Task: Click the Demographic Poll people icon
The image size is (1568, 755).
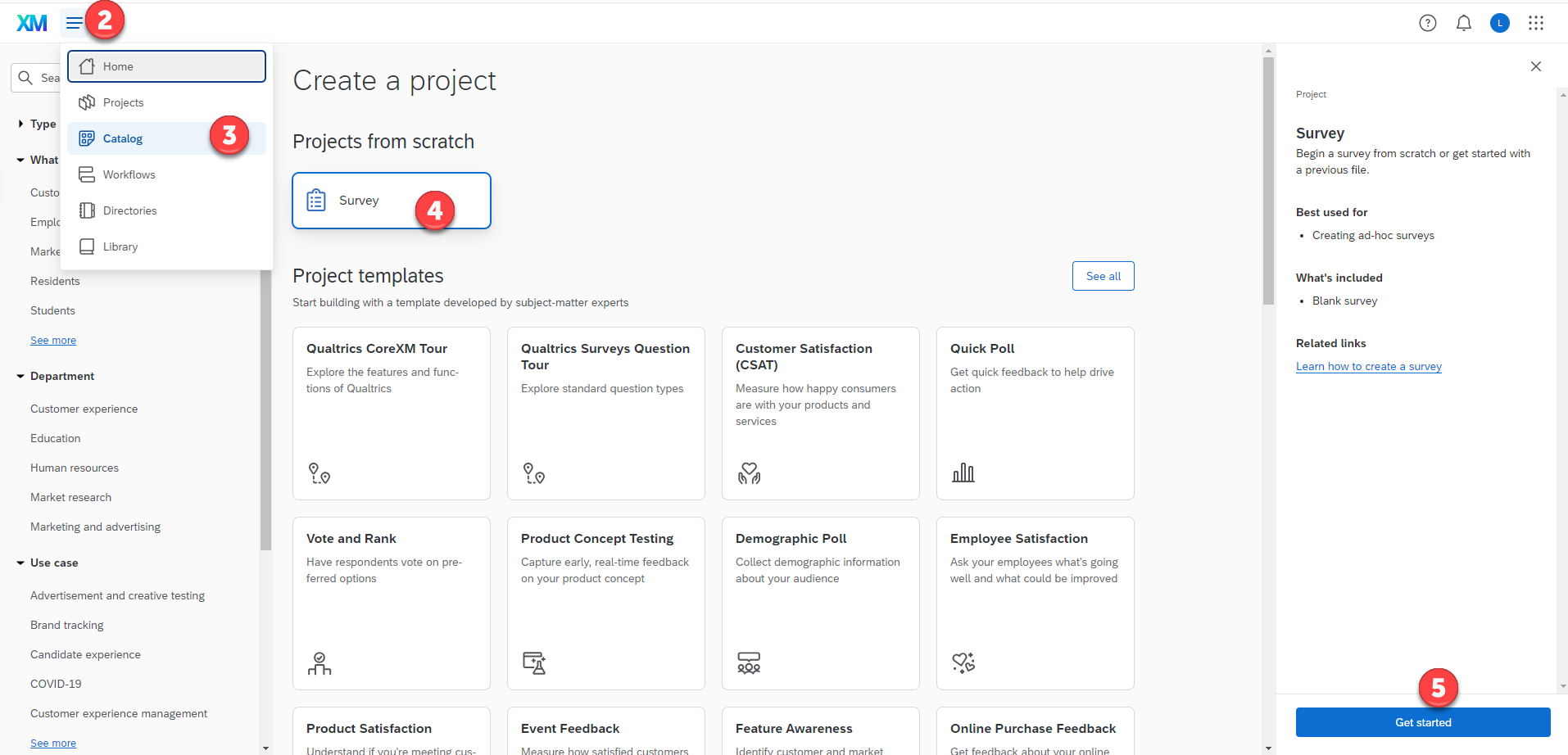Action: click(749, 663)
